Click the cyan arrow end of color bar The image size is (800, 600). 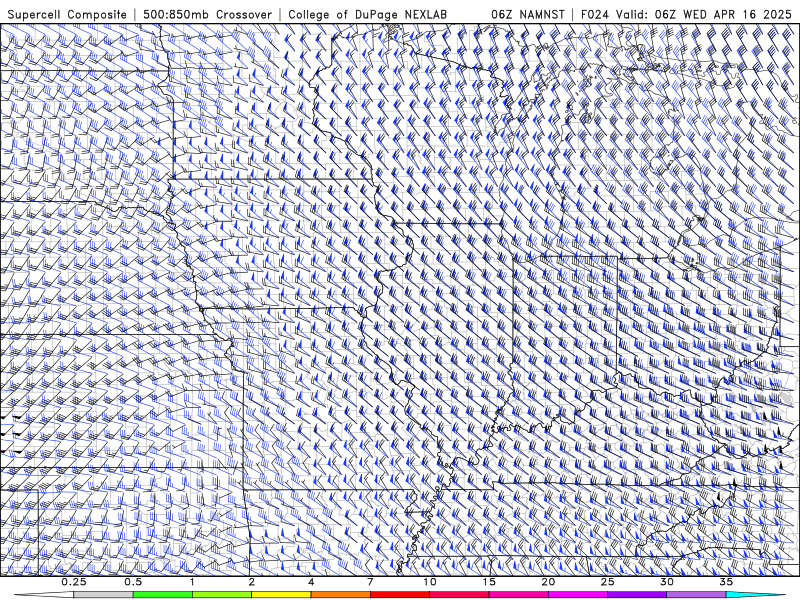pos(755,595)
